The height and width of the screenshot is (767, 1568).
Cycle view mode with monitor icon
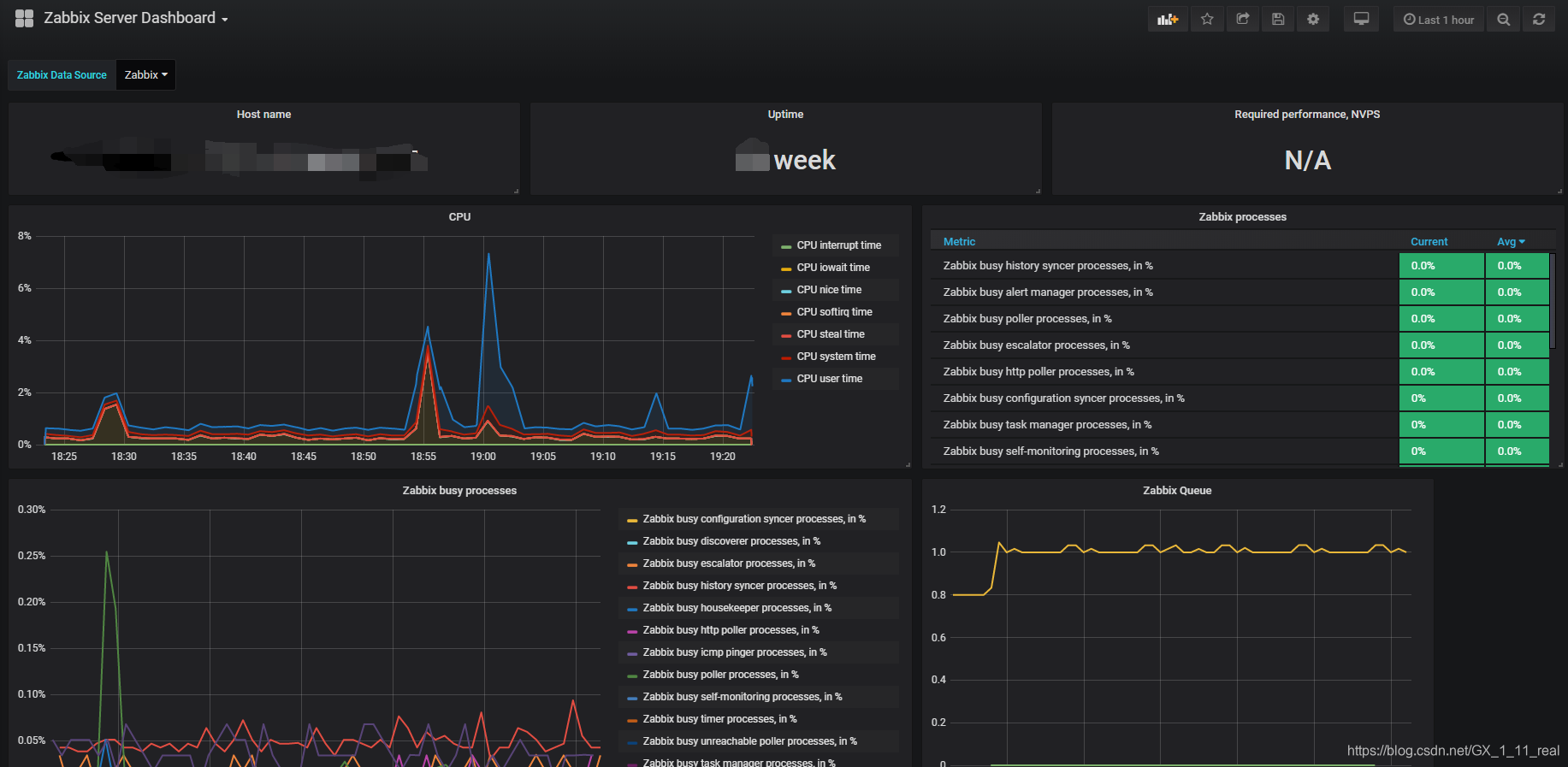pyautogui.click(x=1361, y=19)
